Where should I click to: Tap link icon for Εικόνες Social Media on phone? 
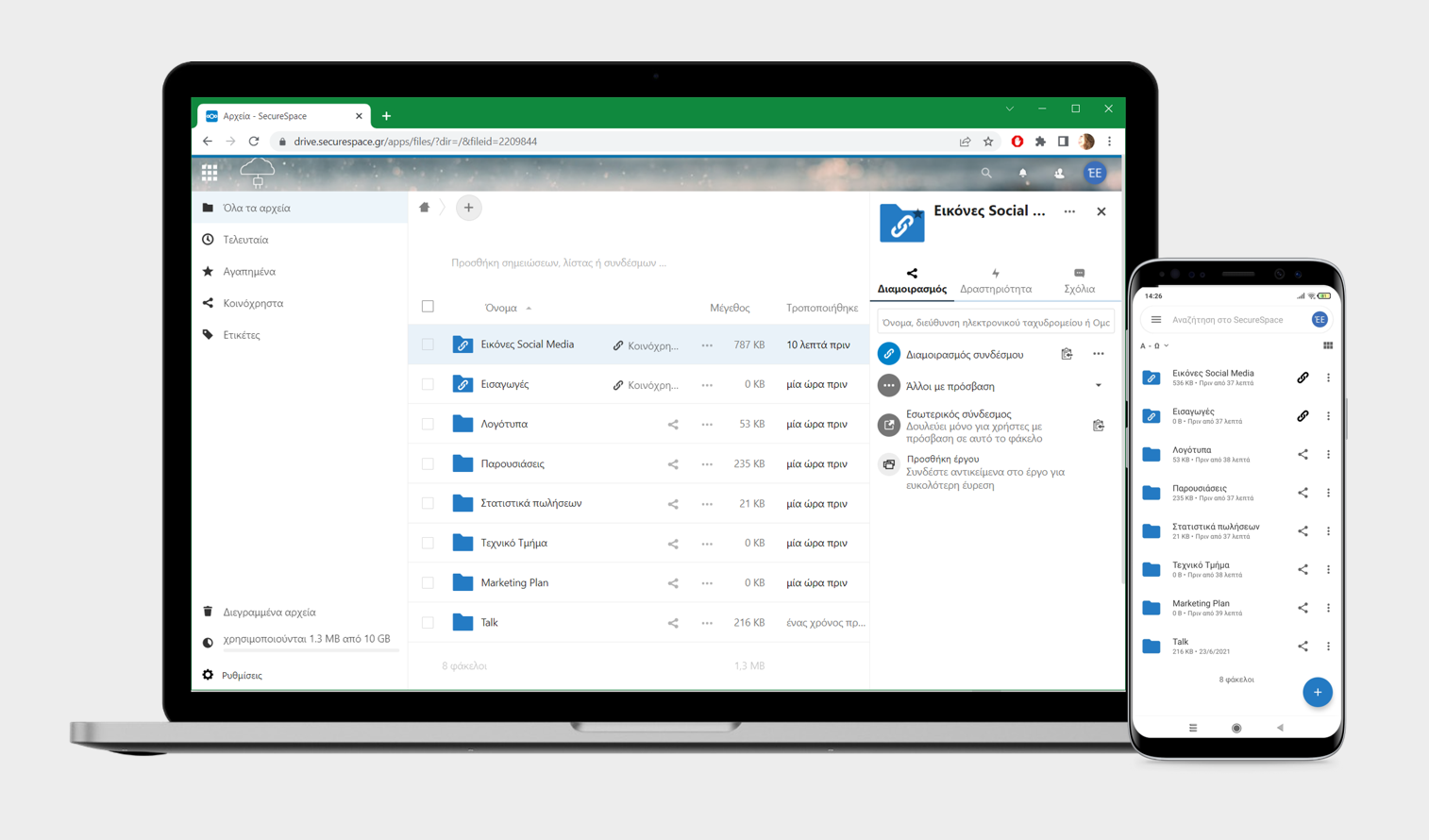[x=1303, y=378]
